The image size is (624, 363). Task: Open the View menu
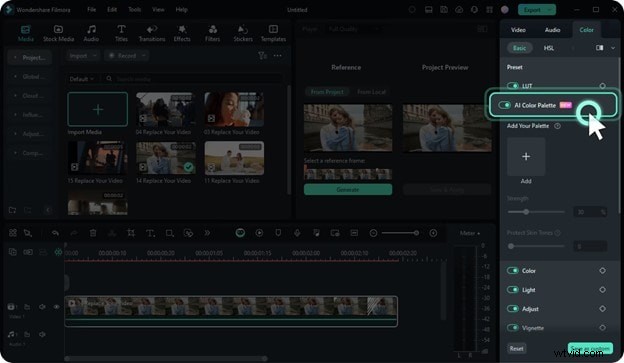click(x=158, y=10)
